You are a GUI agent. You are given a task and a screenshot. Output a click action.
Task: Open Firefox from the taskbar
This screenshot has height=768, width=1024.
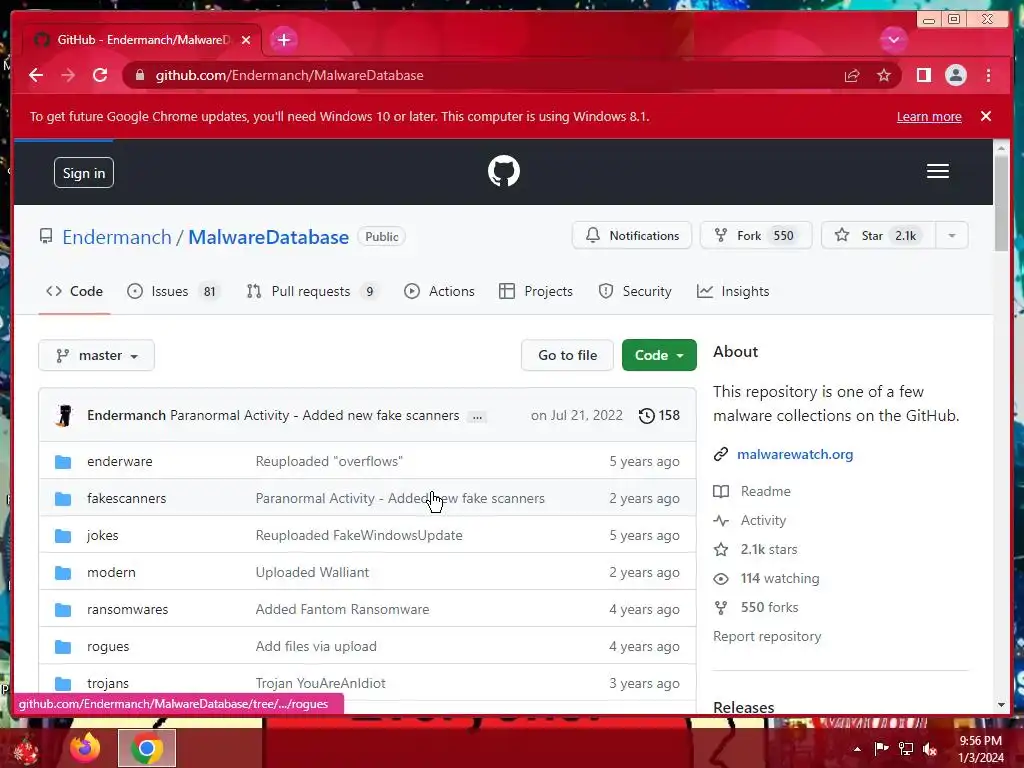point(86,748)
